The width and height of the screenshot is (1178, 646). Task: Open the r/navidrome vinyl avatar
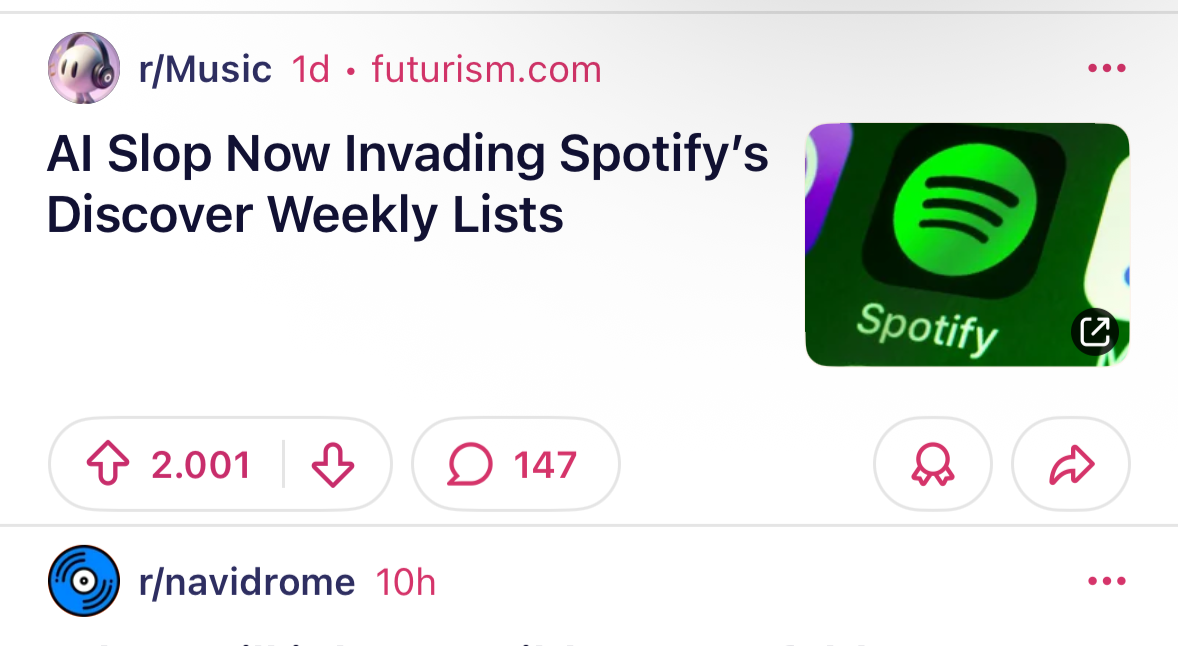[84, 581]
